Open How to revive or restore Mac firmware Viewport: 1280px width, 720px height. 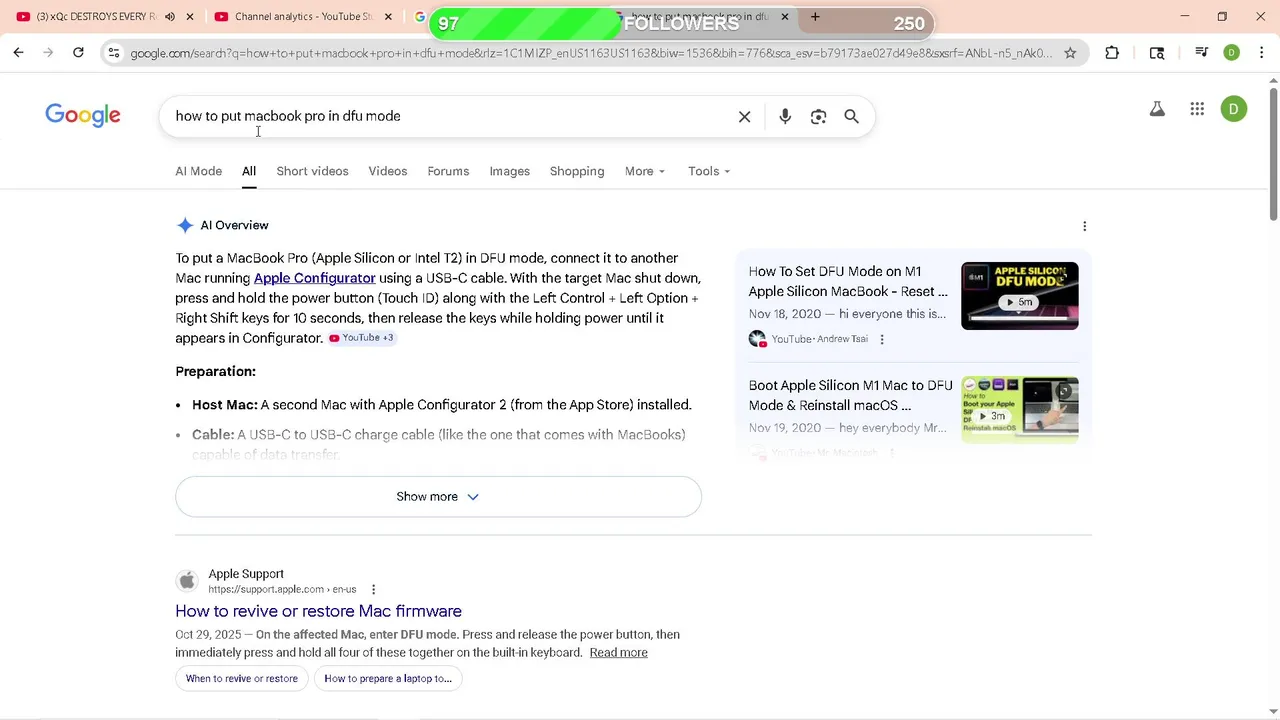point(318,611)
